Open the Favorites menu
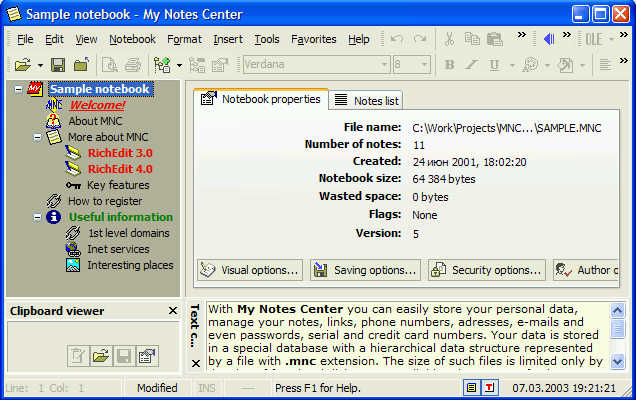Screen dimensions: 636x400 coord(314,39)
